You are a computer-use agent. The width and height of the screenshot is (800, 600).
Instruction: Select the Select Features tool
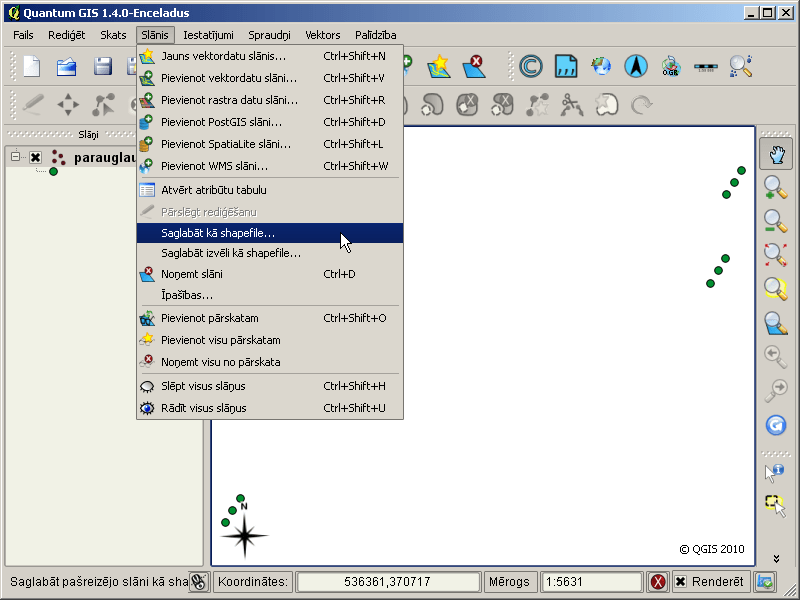776,506
